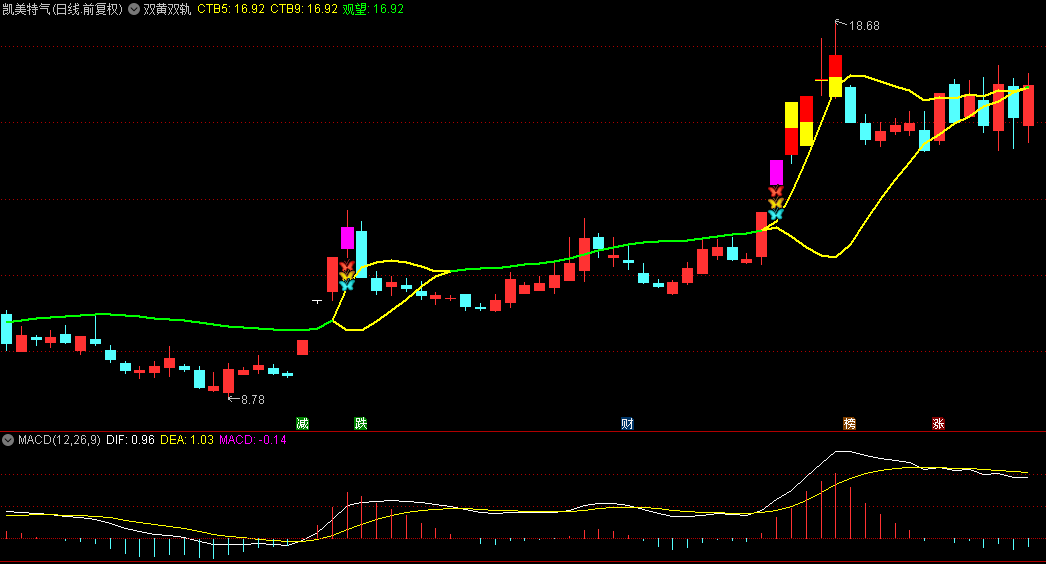This screenshot has height=564, width=1046.
Task: Click the right magenta candlestick
Action: pos(776,172)
